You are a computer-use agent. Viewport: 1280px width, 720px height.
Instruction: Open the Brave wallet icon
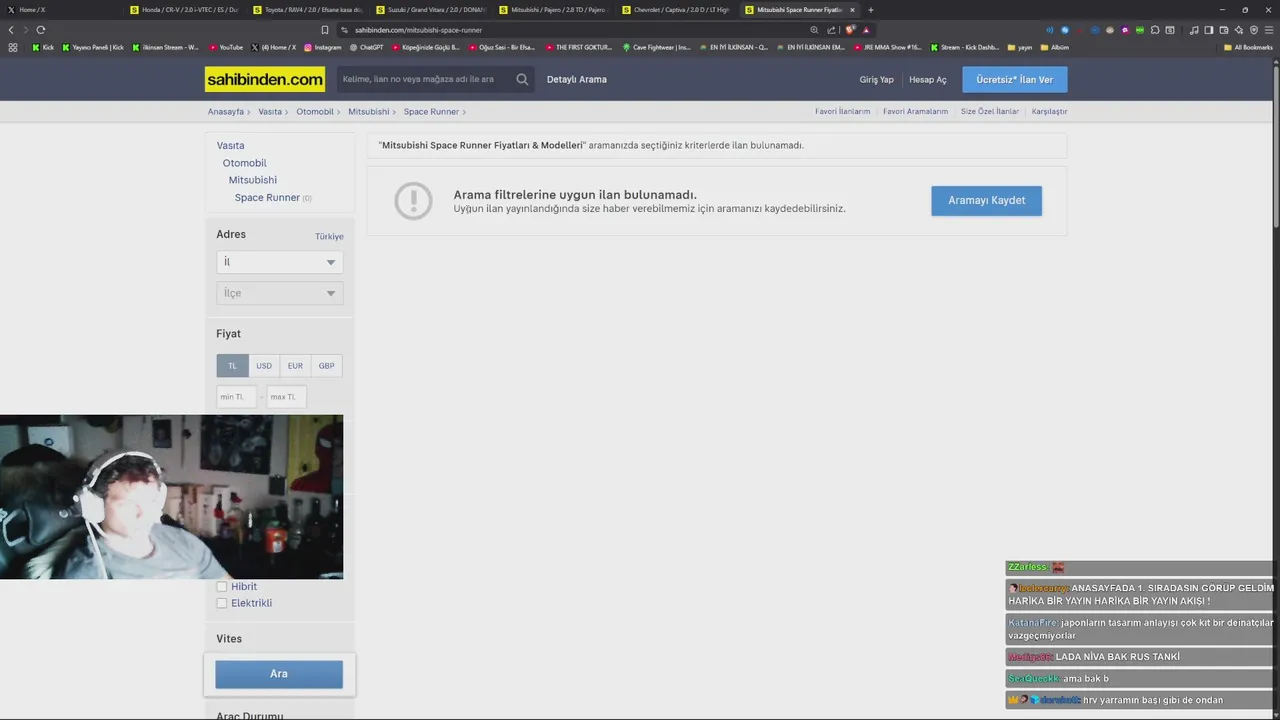pyautogui.click(x=1224, y=30)
